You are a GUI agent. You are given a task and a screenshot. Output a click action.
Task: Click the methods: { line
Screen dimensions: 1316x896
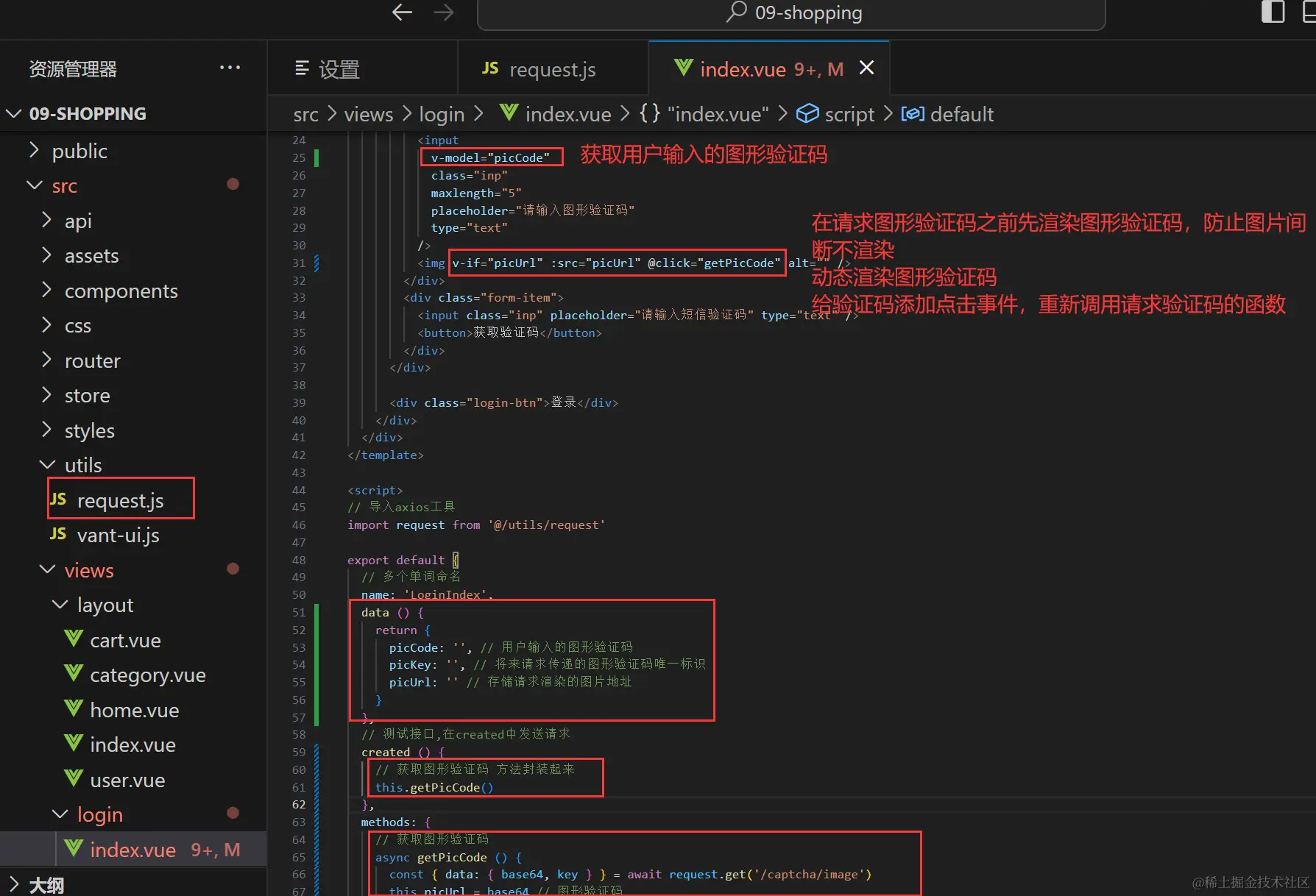pyautogui.click(x=396, y=822)
